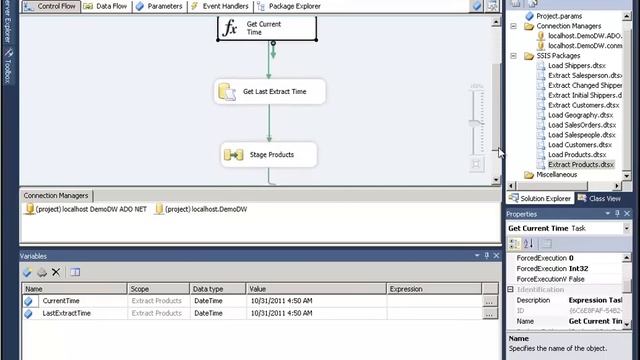Select the (project) localhost.DemoDW connection
Image resolution: width=640 pixels, height=360 pixels.
coord(201,209)
